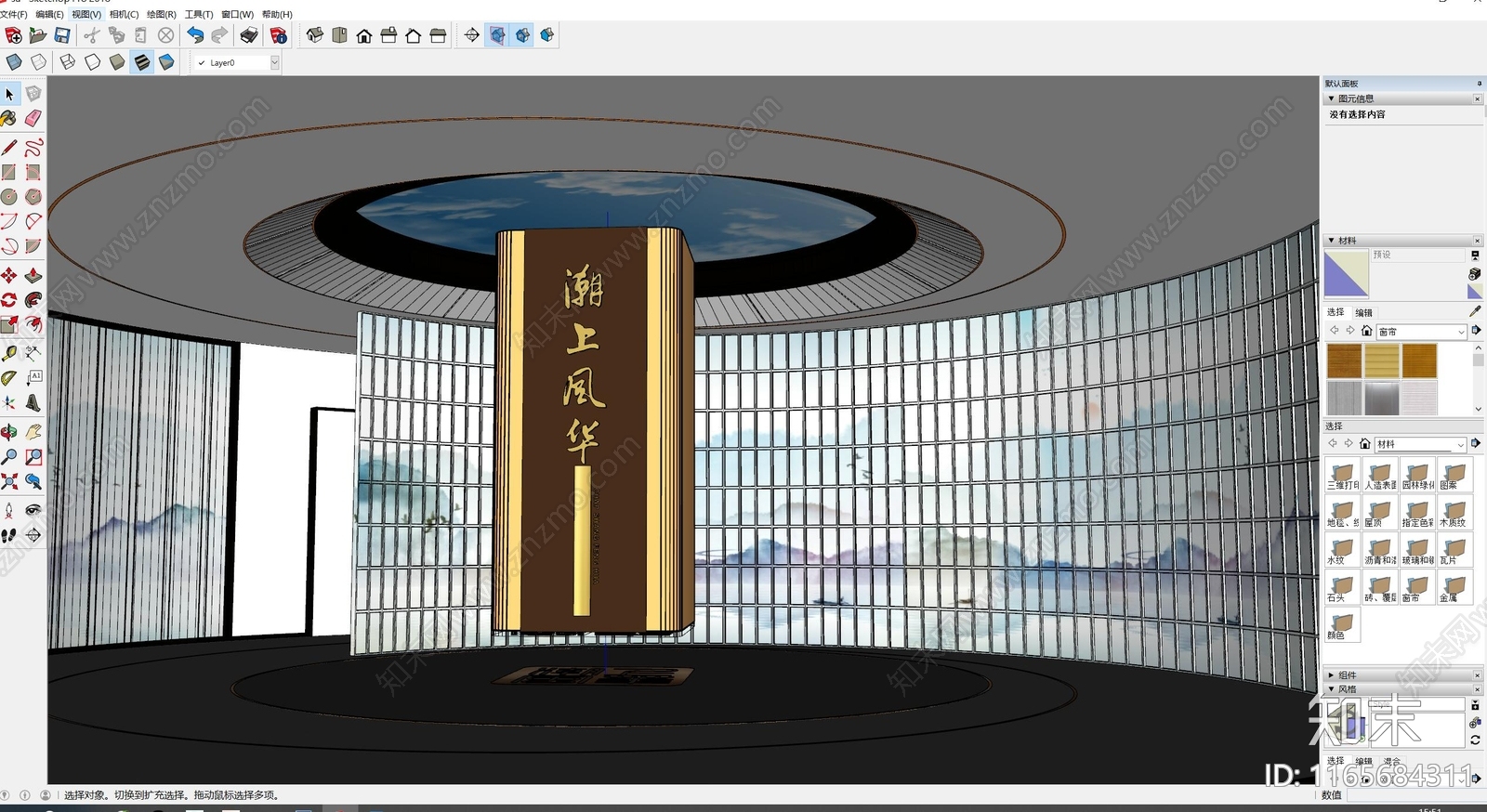
Task: Expand the 组件 panel
Action: coord(1331,675)
